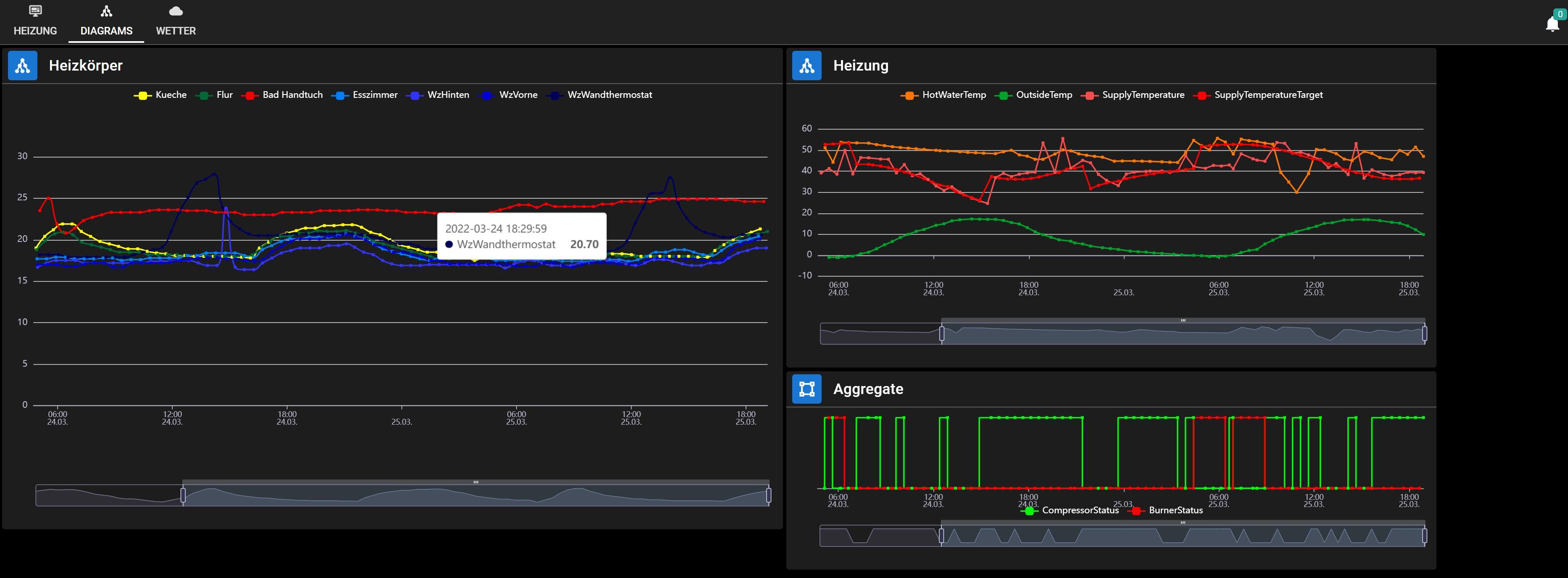
Task: Switch to the HEIZUNG tab
Action: coord(35,30)
